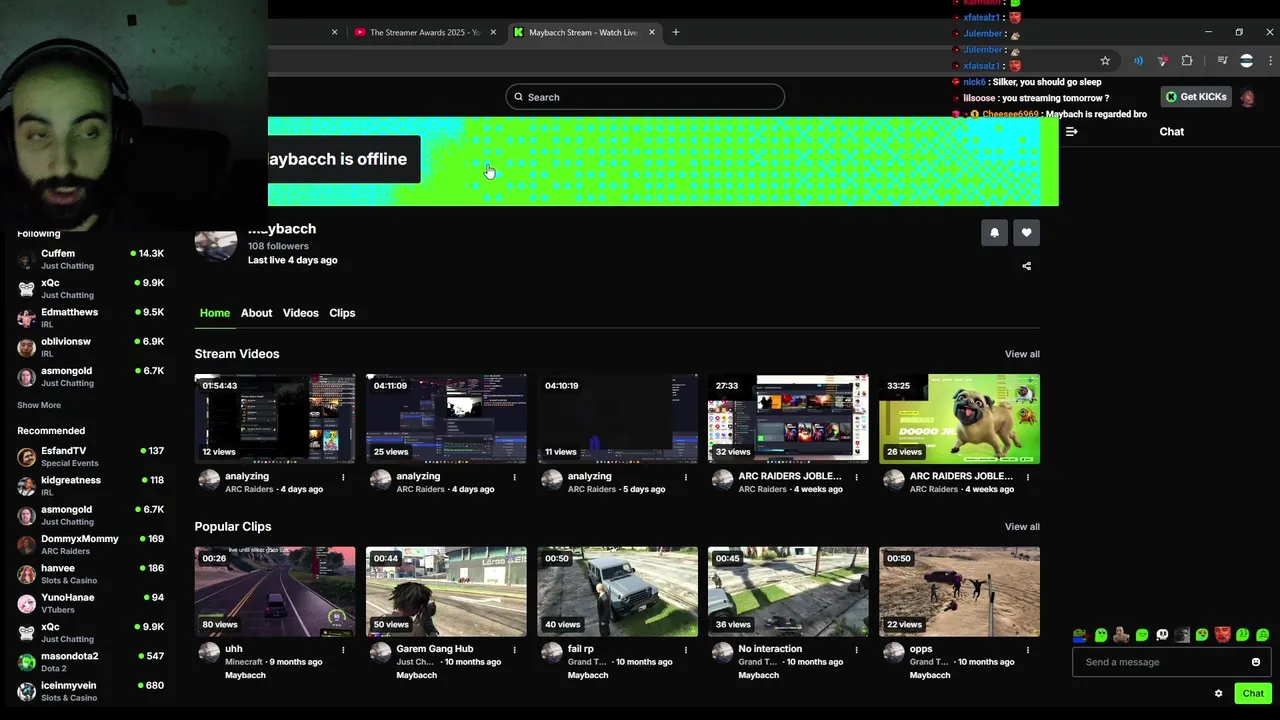Open the 33:25 pug thumbnail video
This screenshot has height=720, width=1280.
tap(959, 419)
